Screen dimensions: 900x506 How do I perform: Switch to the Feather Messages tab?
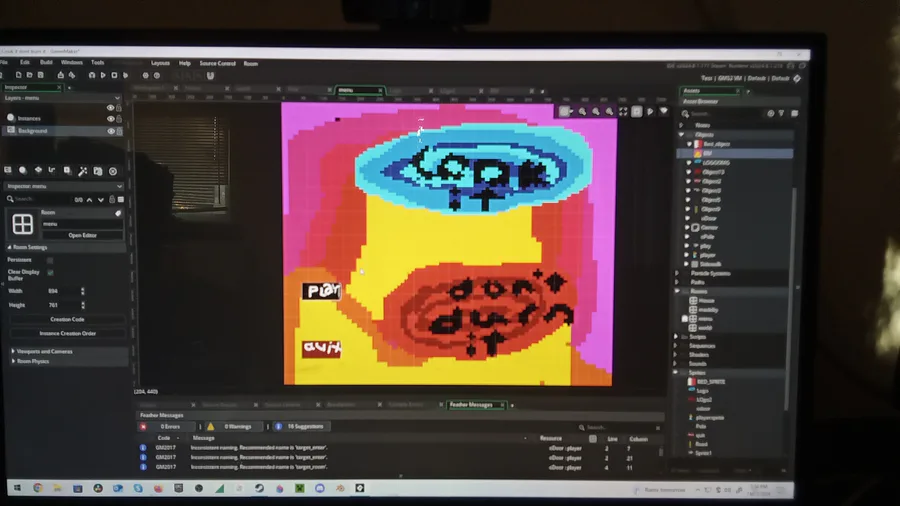(x=471, y=405)
